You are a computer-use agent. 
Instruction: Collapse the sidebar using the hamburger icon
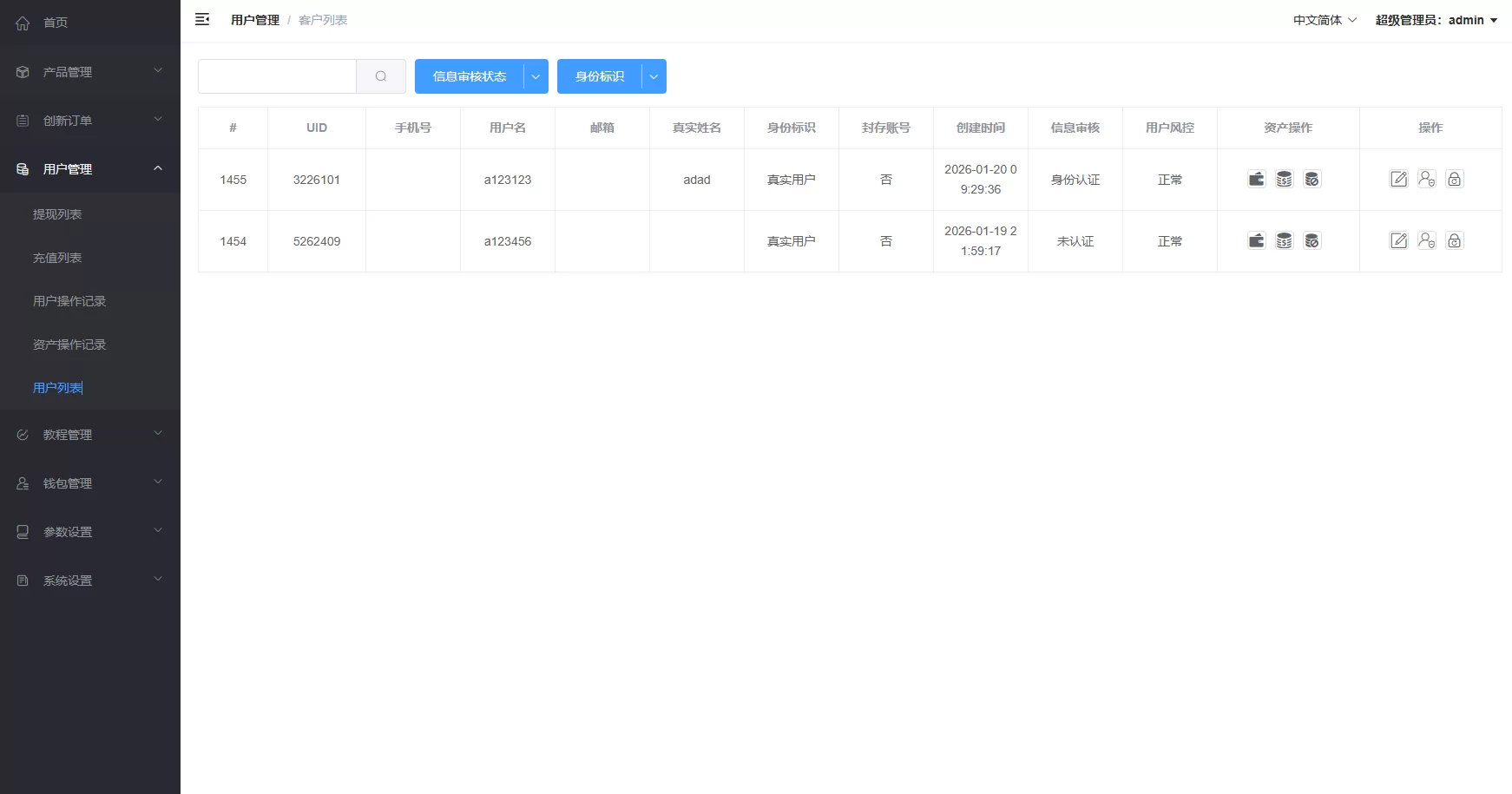click(x=202, y=19)
